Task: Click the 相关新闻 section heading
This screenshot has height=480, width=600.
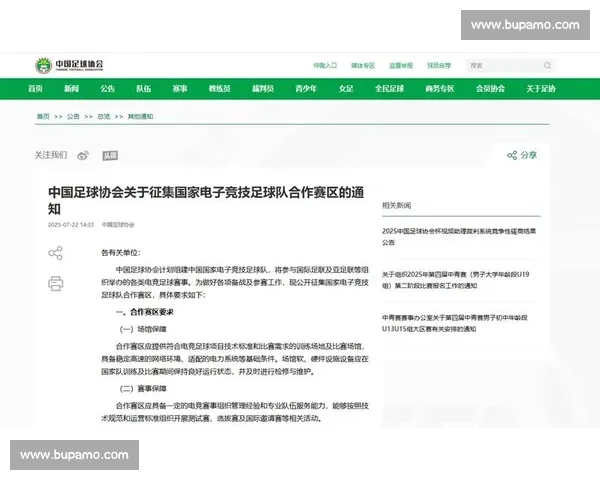Action: [x=396, y=205]
